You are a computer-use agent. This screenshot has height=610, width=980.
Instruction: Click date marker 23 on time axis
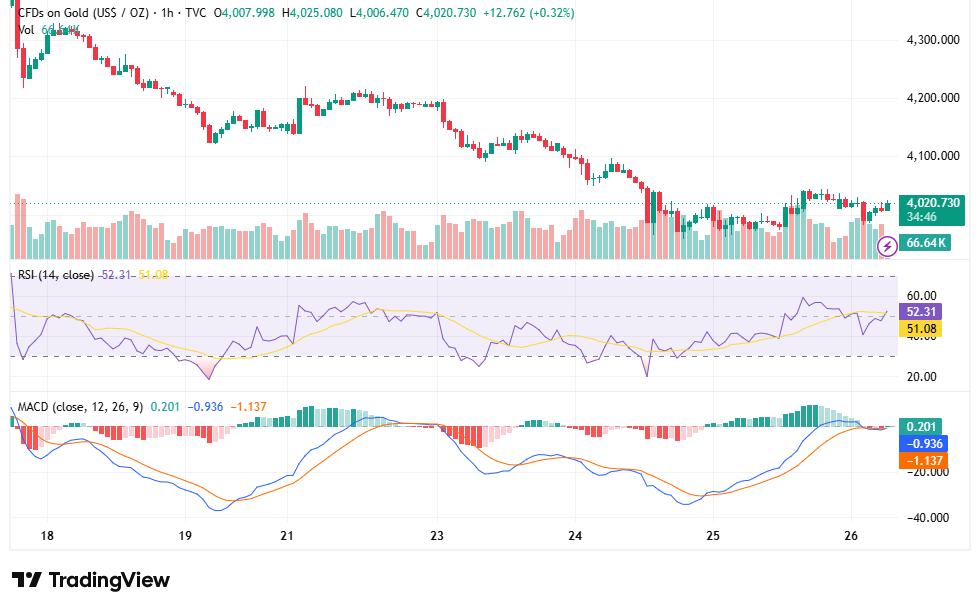tap(437, 536)
